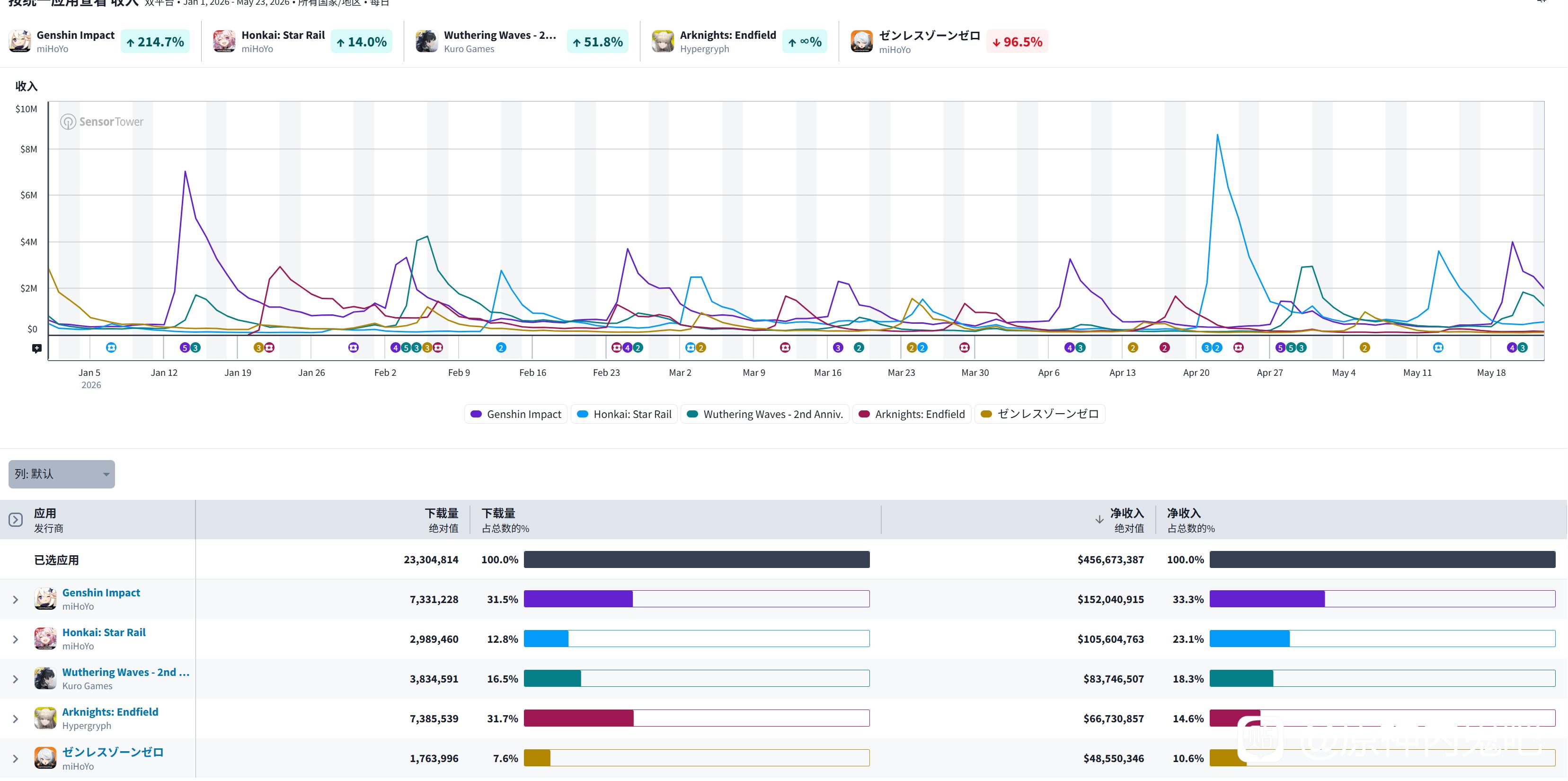Toggle Arknights: Endfield series in the chart legend

tap(912, 415)
